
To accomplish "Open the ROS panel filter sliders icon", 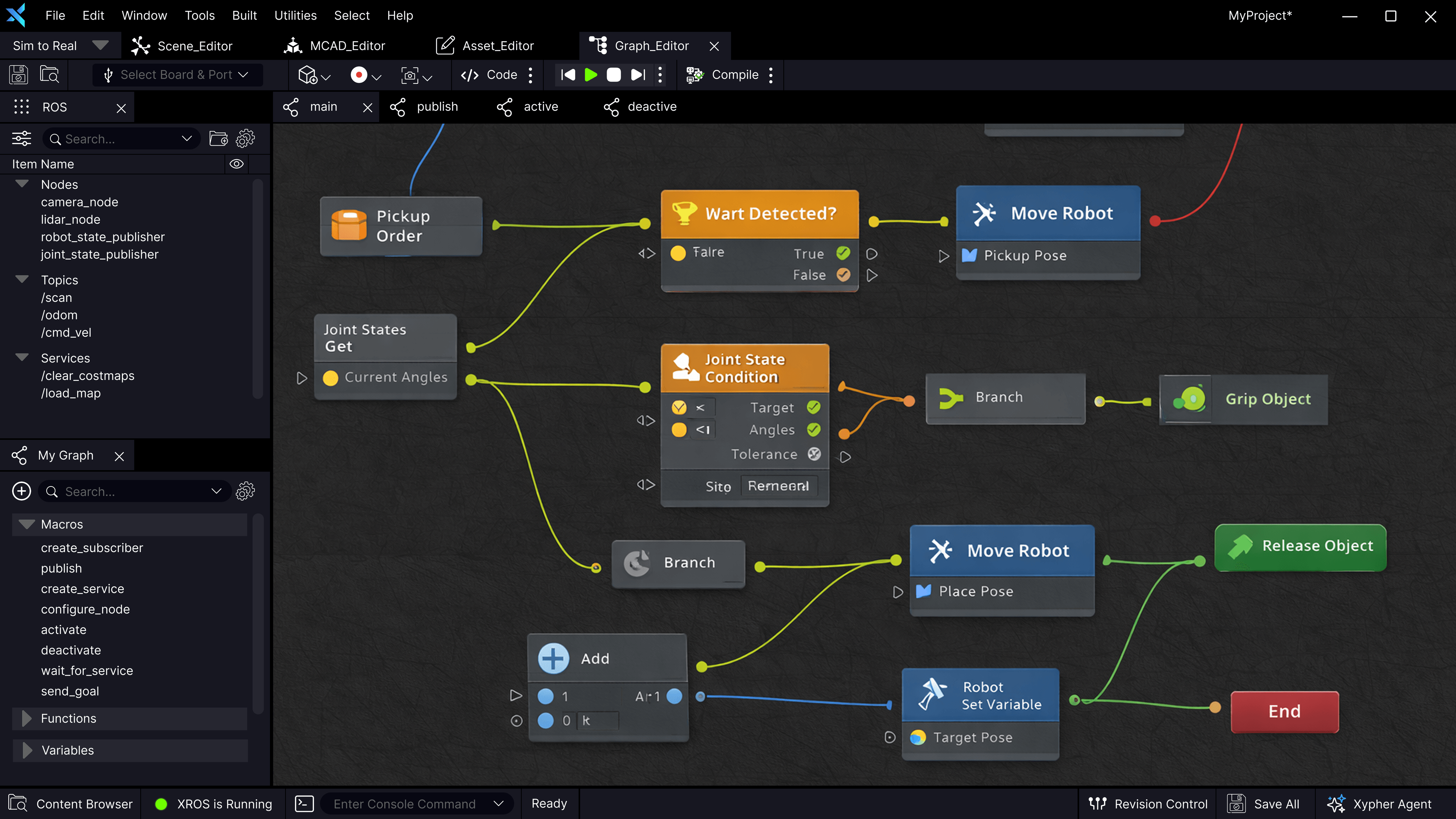I will pyautogui.click(x=22, y=139).
